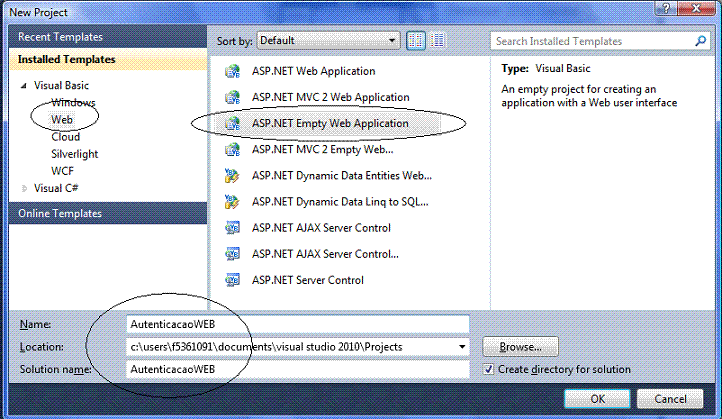The height and width of the screenshot is (419, 722).
Task: Open the Sort by Default dropdown
Action: [x=328, y=41]
